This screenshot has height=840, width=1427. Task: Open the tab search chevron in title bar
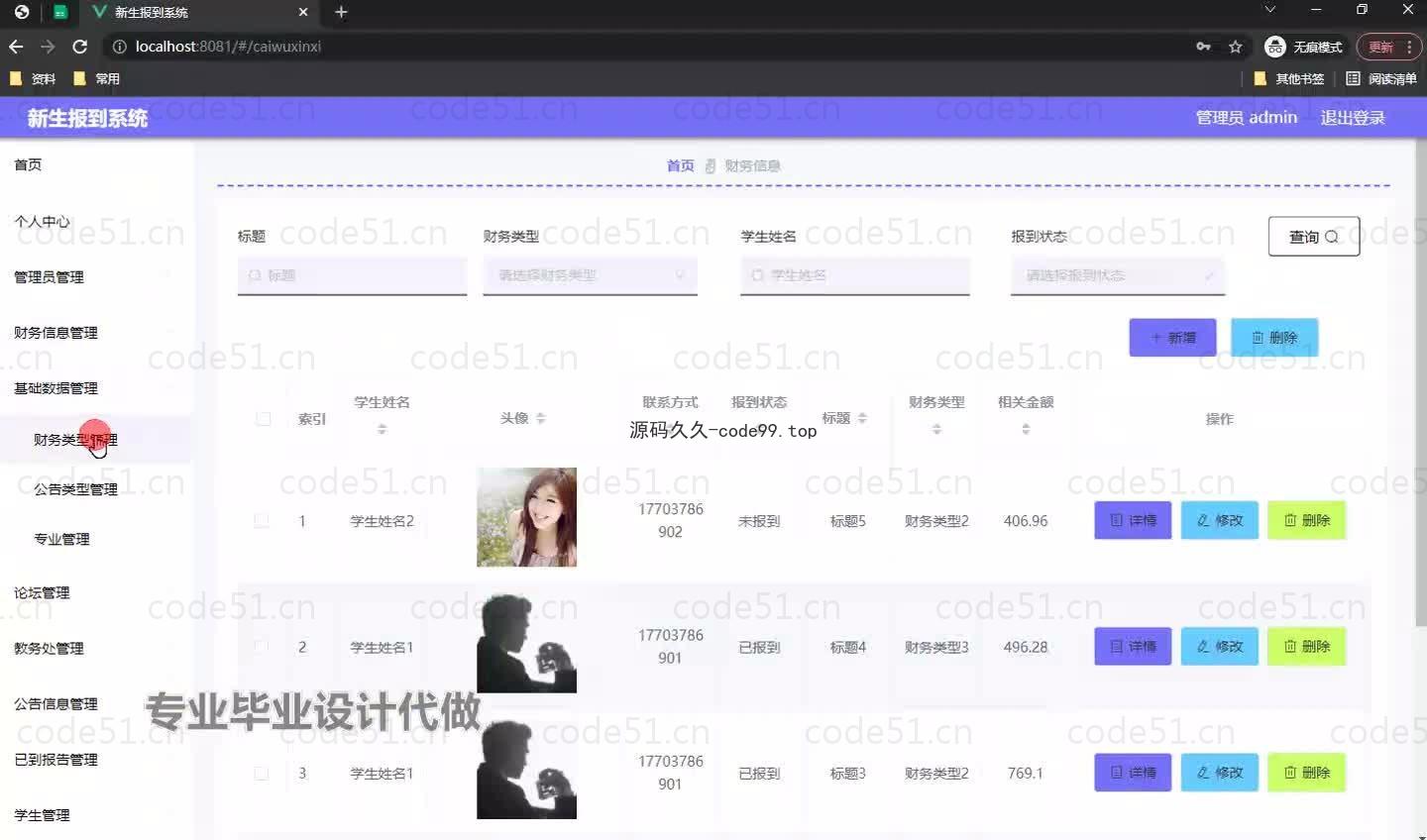1269,10
